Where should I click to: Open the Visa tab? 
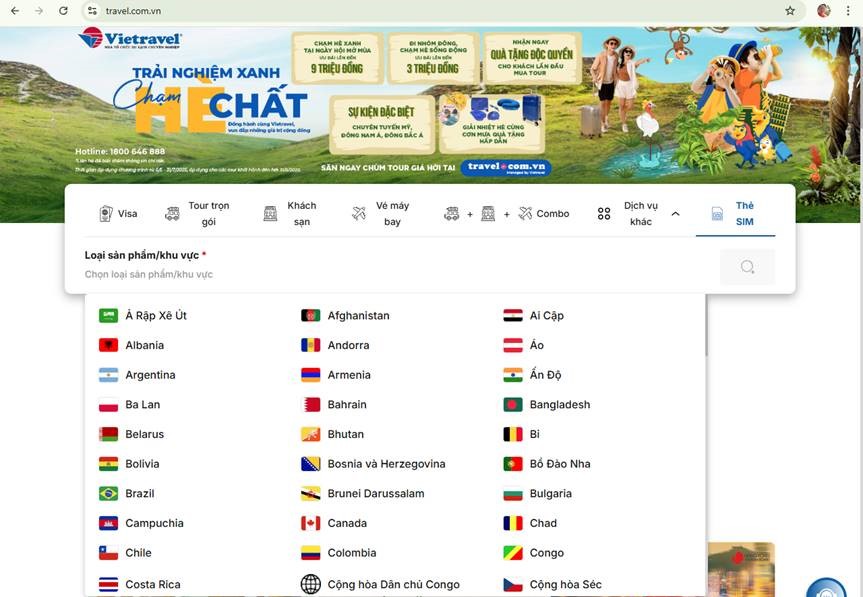(118, 213)
